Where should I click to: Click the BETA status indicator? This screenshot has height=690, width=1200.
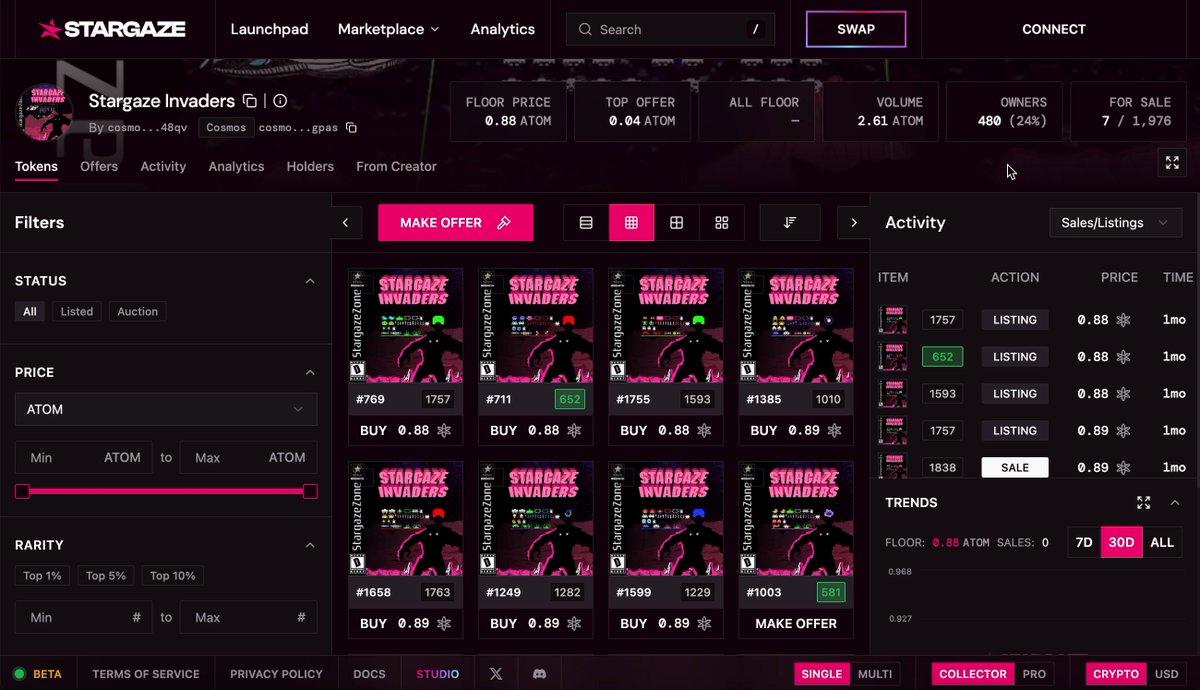tap(37, 674)
